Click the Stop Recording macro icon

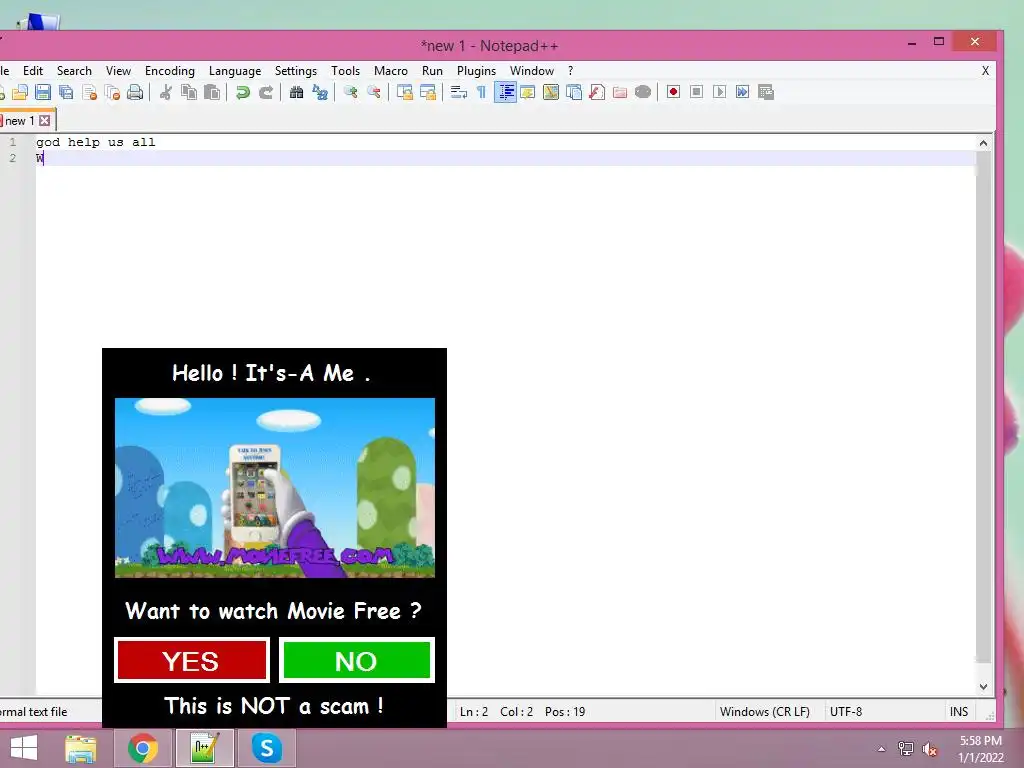(697, 92)
